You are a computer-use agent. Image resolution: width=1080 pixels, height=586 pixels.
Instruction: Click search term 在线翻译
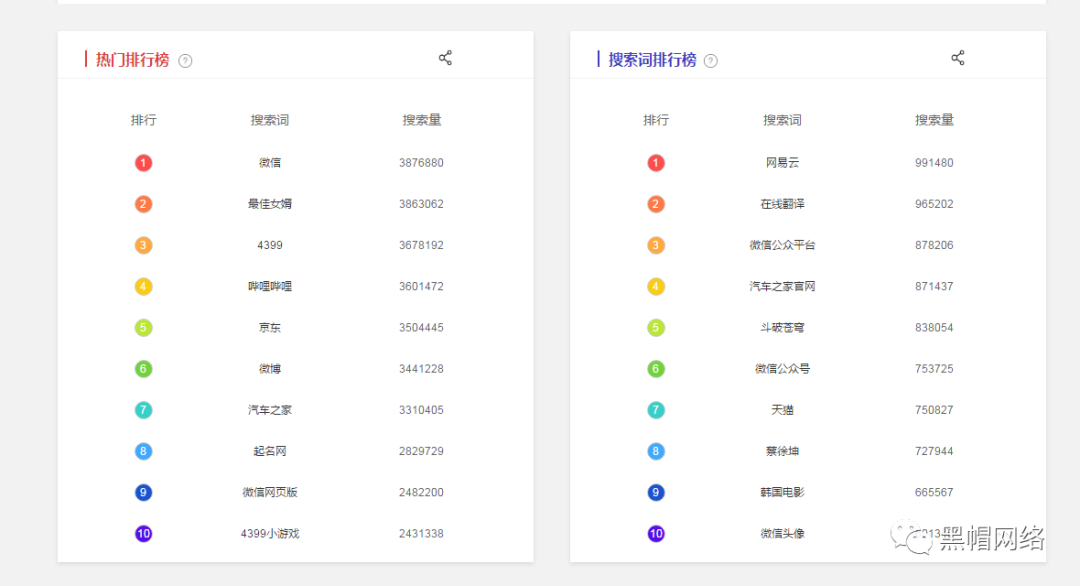782,204
